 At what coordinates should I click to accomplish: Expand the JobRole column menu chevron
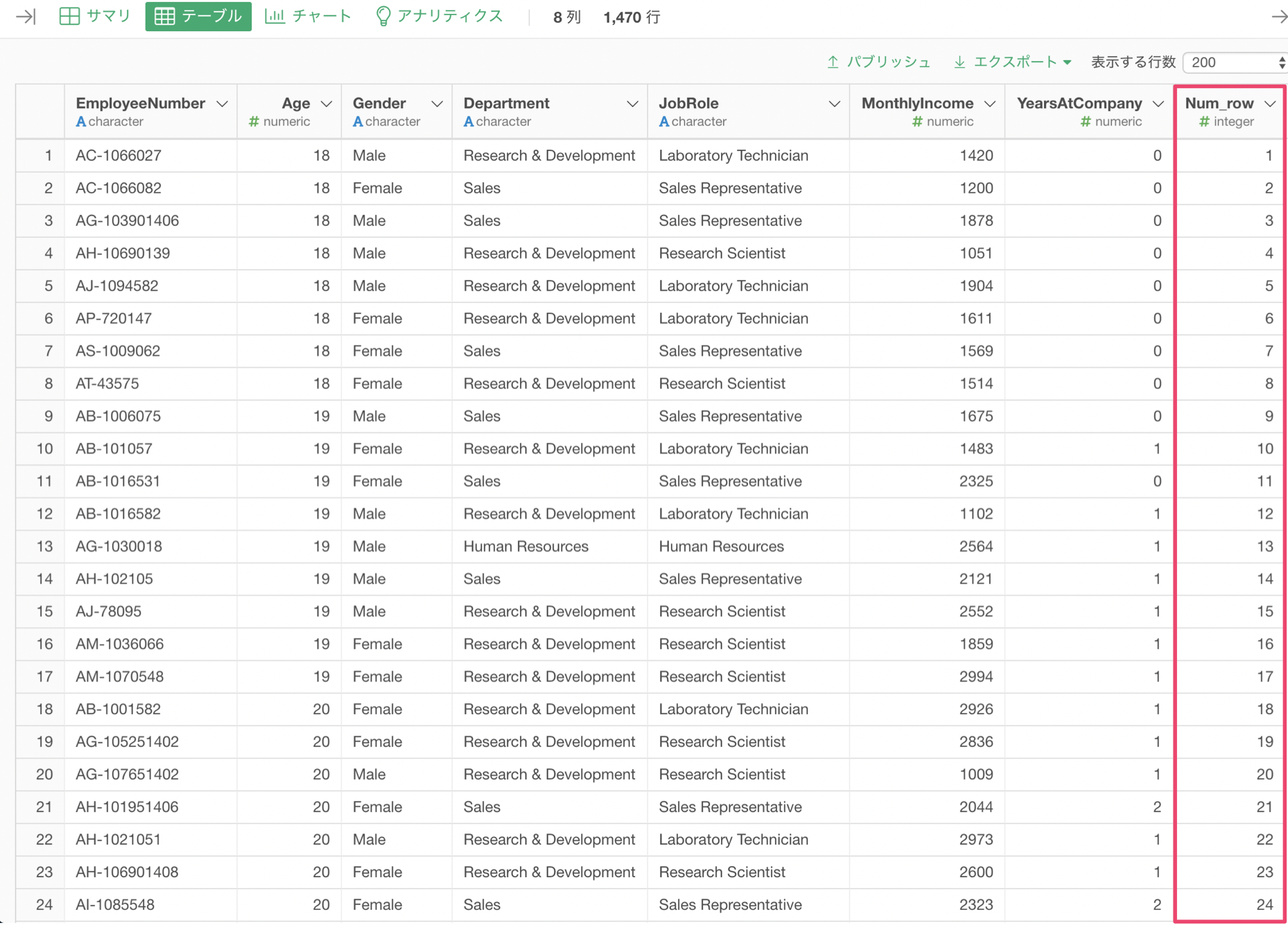pos(834,103)
